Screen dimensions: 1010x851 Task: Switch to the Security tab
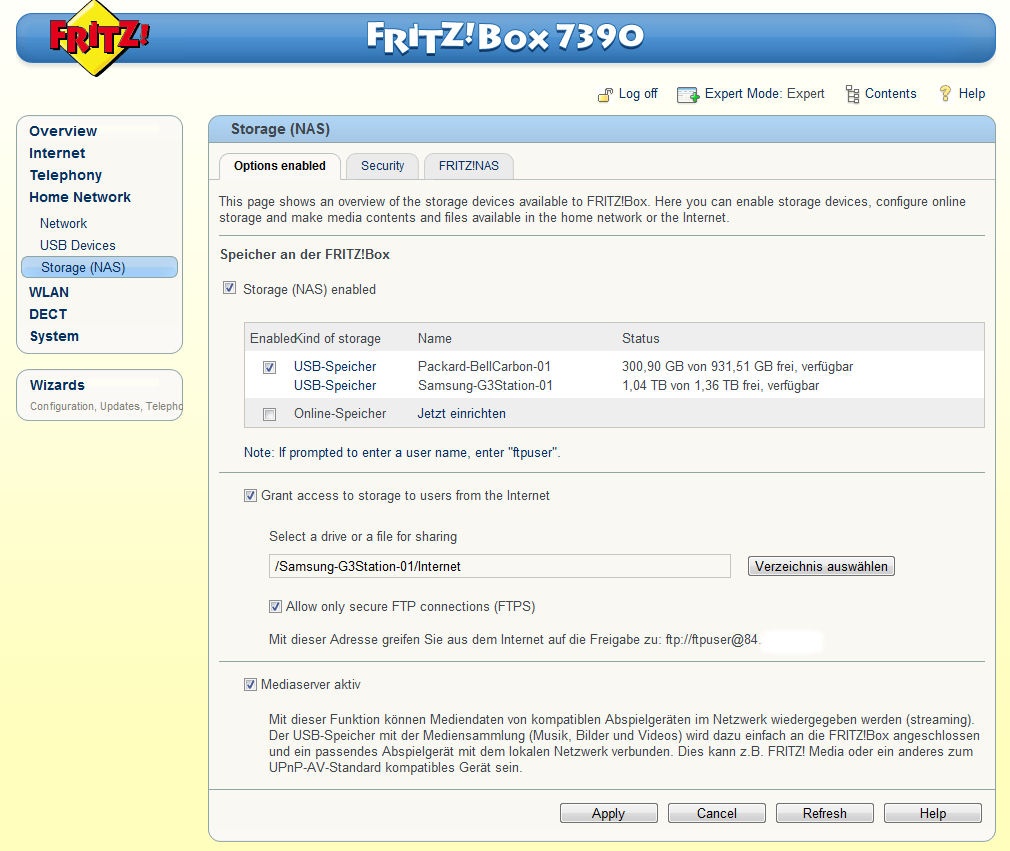coord(383,166)
